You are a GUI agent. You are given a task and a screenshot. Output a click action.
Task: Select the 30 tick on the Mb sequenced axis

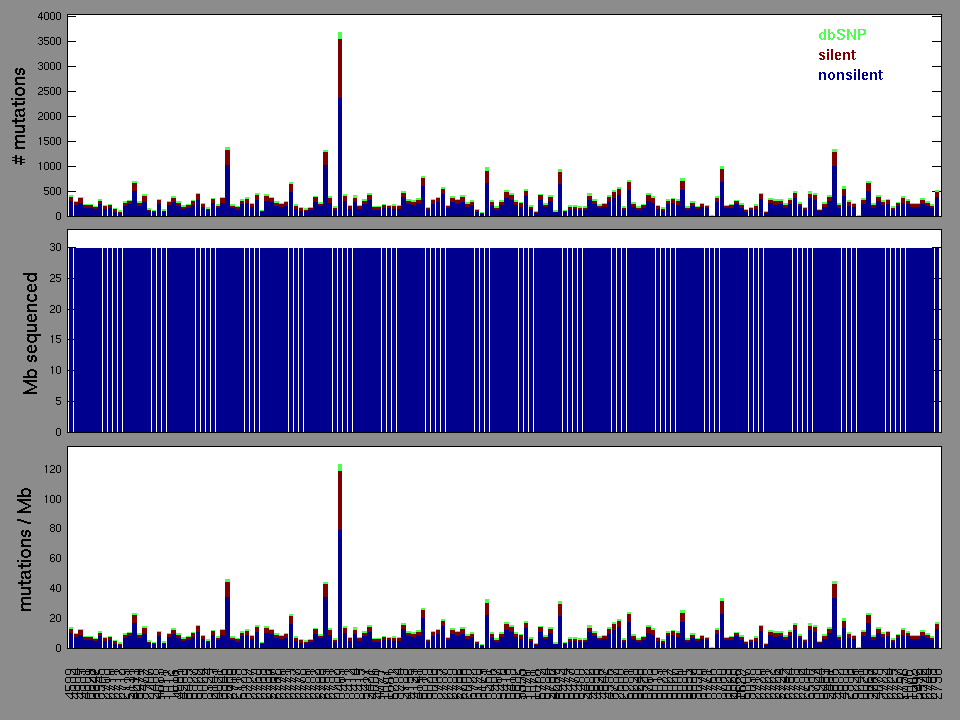coord(56,247)
